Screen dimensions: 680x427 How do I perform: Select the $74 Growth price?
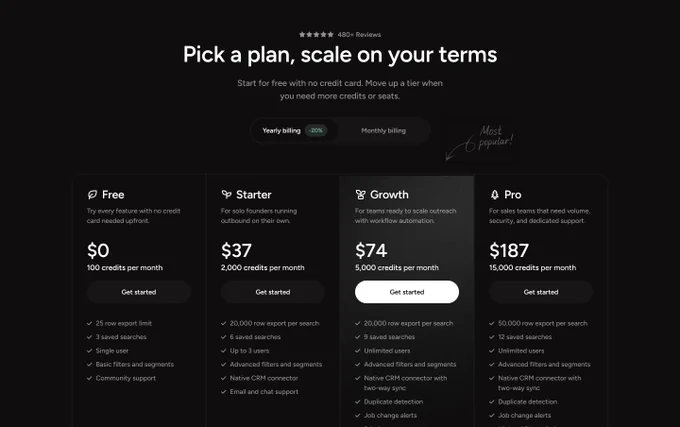pos(371,251)
